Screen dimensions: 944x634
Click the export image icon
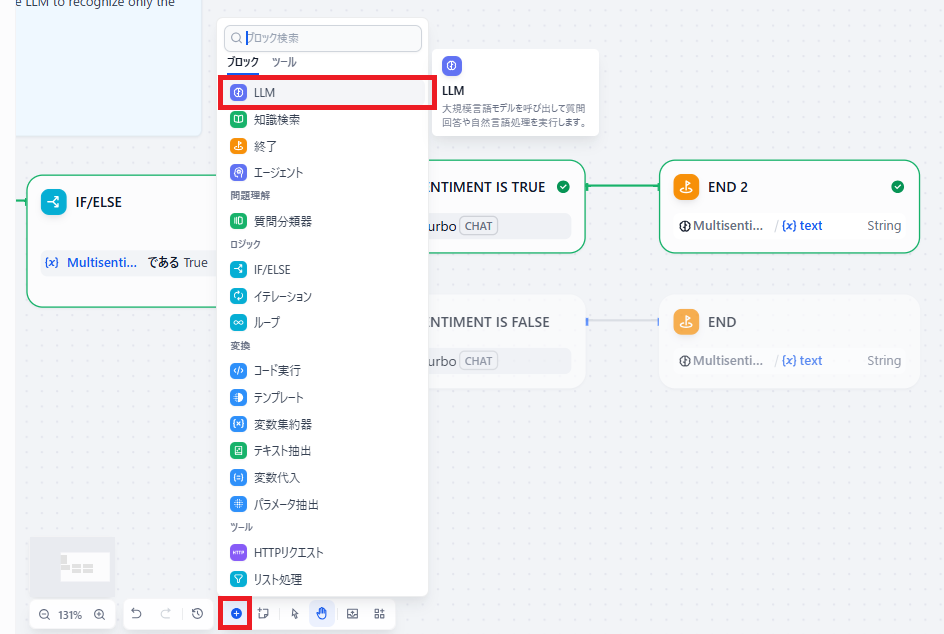353,614
